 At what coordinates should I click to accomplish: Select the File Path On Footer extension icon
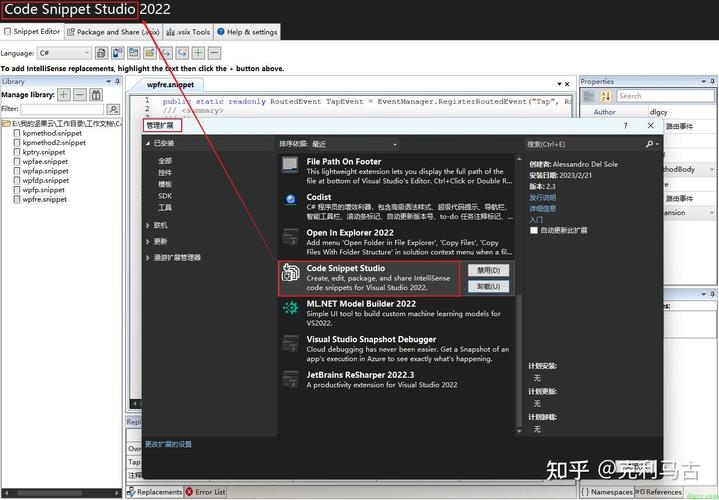tap(290, 165)
